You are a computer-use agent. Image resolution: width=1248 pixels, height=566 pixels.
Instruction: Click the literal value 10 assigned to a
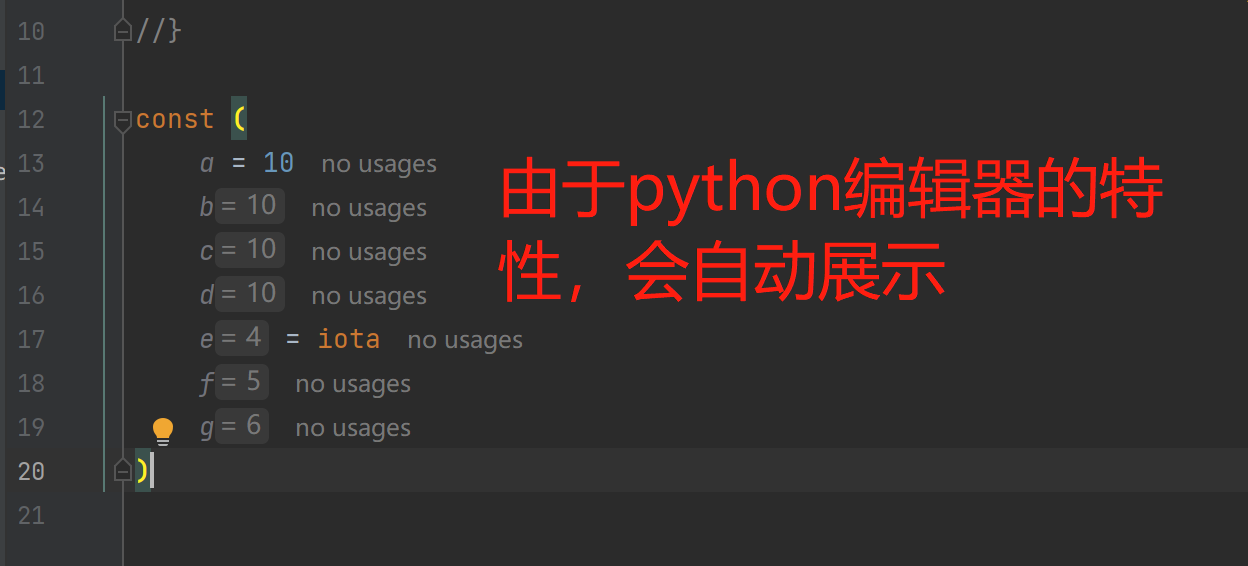point(278,163)
